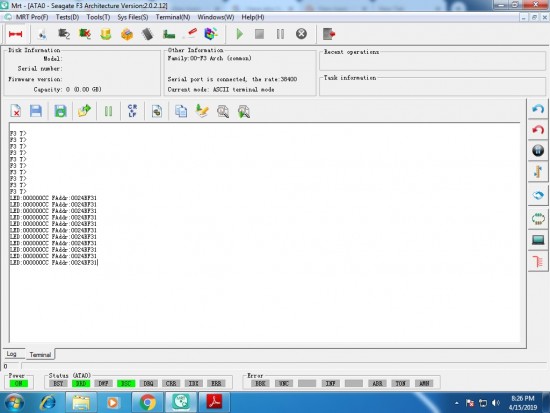The image size is (550, 413).
Task: Select the Terminal tab
Action: click(x=40, y=354)
